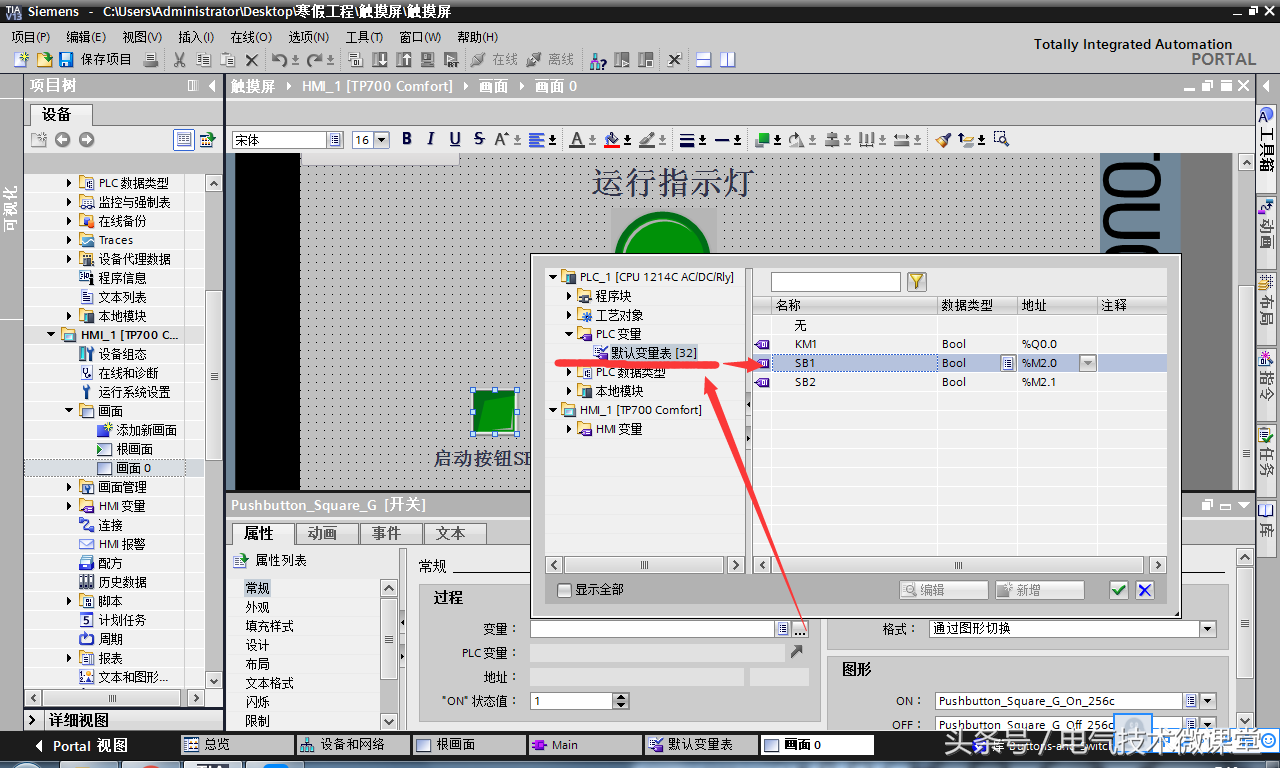Open the 在线(O) menu
This screenshot has height=768, width=1280.
coord(251,37)
